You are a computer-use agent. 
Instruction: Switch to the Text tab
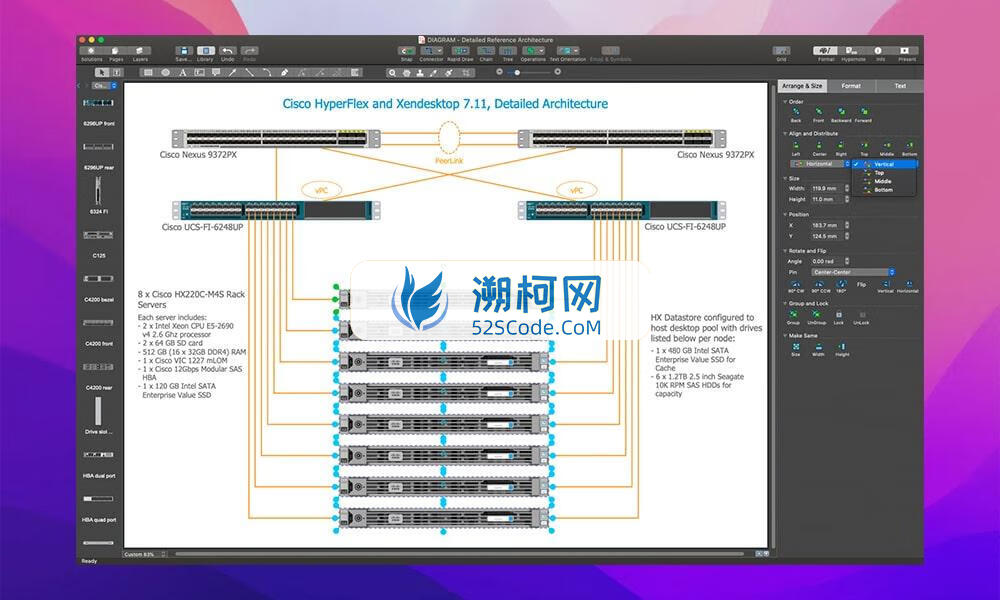pyautogui.click(x=900, y=85)
